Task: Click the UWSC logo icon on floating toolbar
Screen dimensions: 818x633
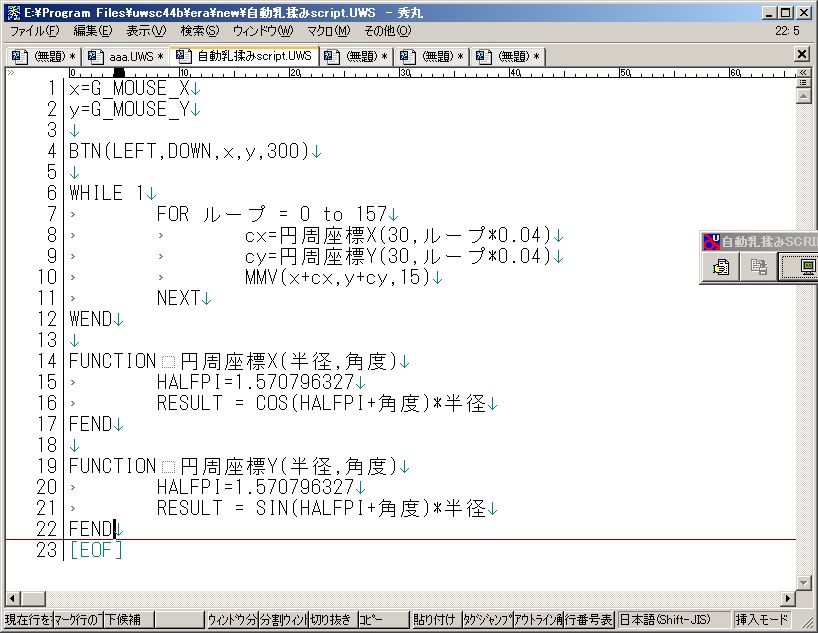Action: point(711,241)
